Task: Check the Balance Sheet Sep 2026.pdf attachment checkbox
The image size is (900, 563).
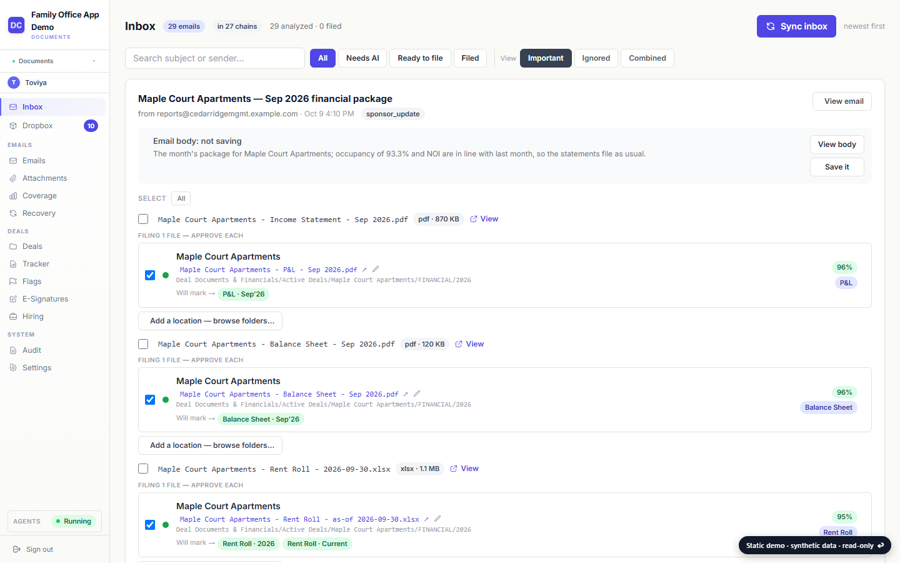Action: [x=143, y=344]
